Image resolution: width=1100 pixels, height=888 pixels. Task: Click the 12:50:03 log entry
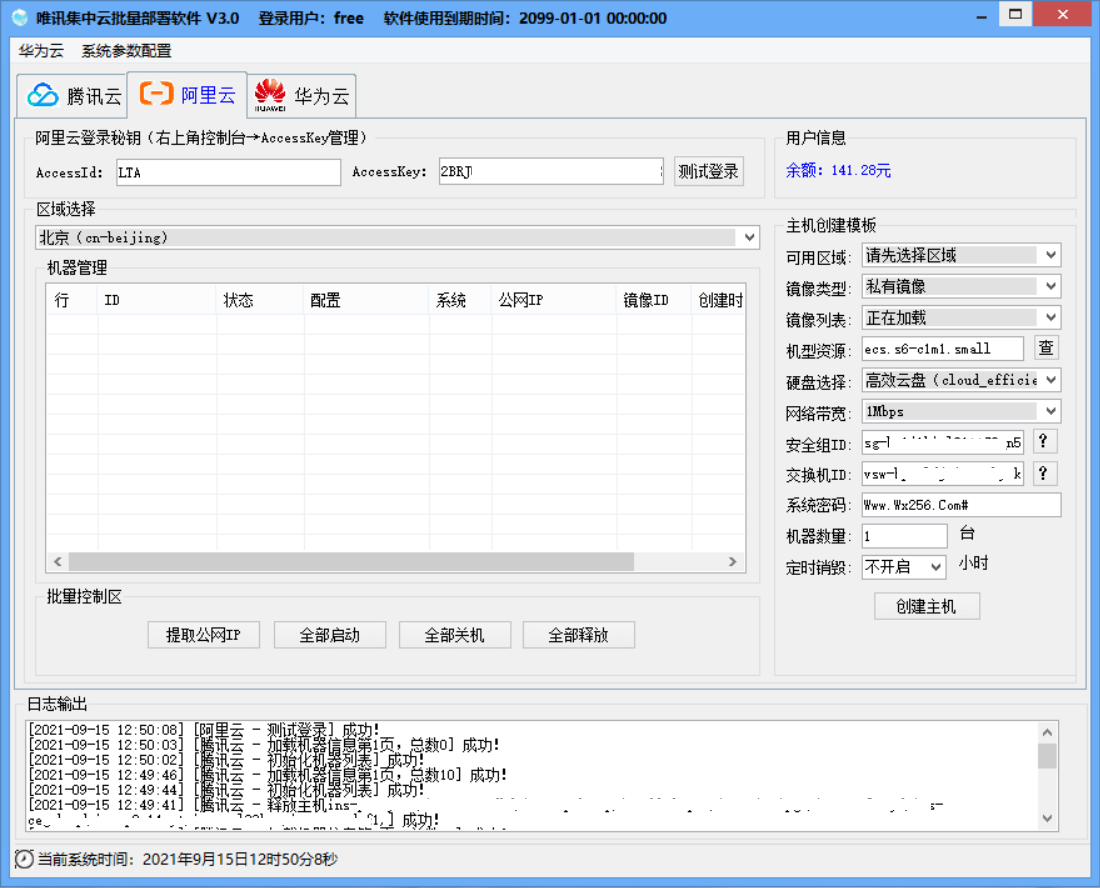click(264, 744)
